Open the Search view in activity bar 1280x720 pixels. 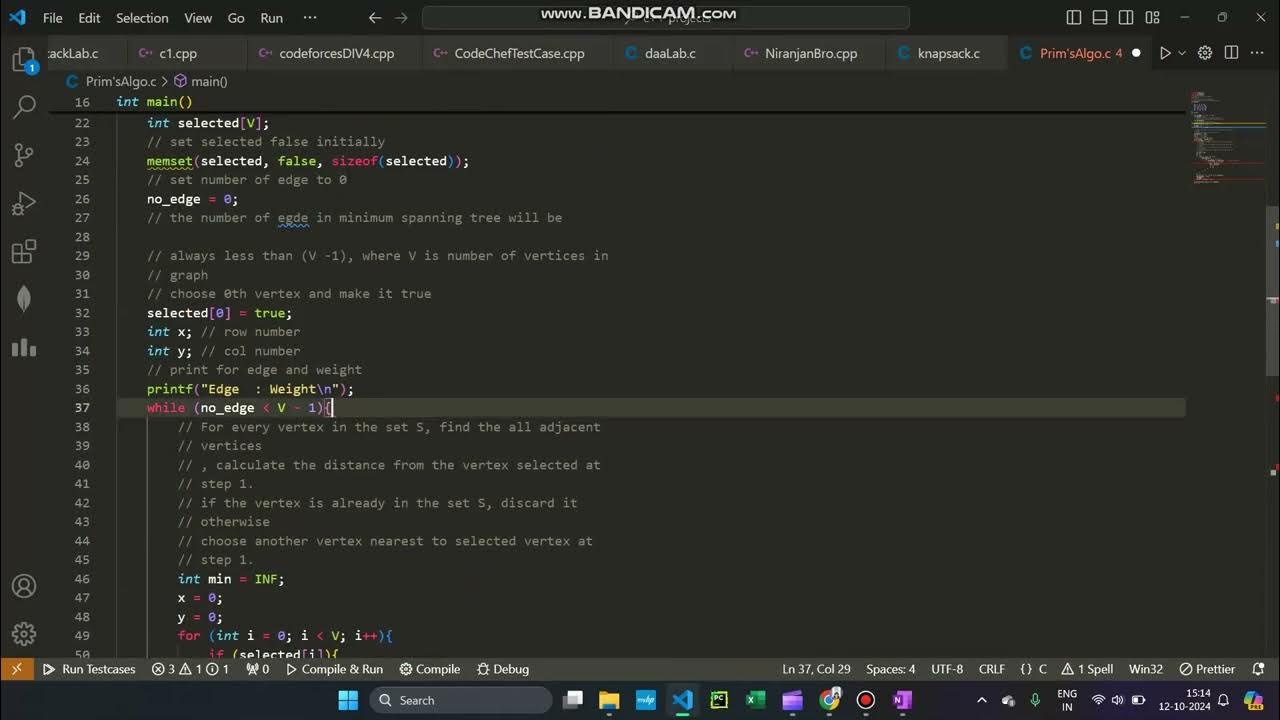pos(24,107)
